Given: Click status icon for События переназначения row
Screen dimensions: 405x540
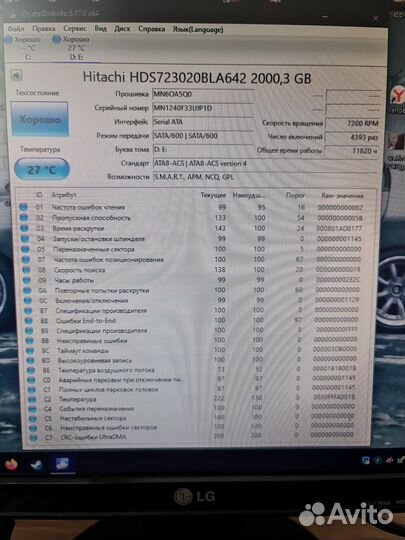Looking at the screenshot, I should tap(32, 409).
